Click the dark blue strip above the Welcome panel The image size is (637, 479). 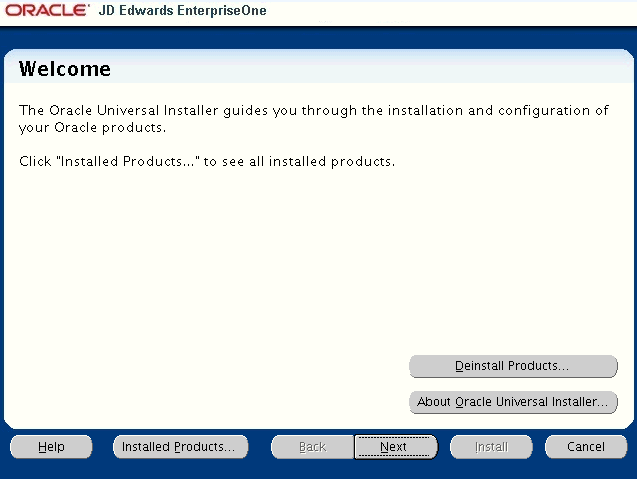(x=318, y=38)
